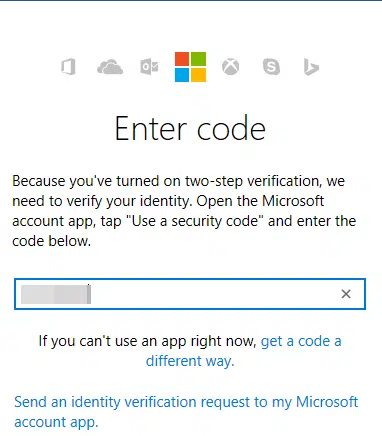Viewport: 382px width, 436px height.
Task: Click the 'get a code a' link text
Action: (x=301, y=341)
